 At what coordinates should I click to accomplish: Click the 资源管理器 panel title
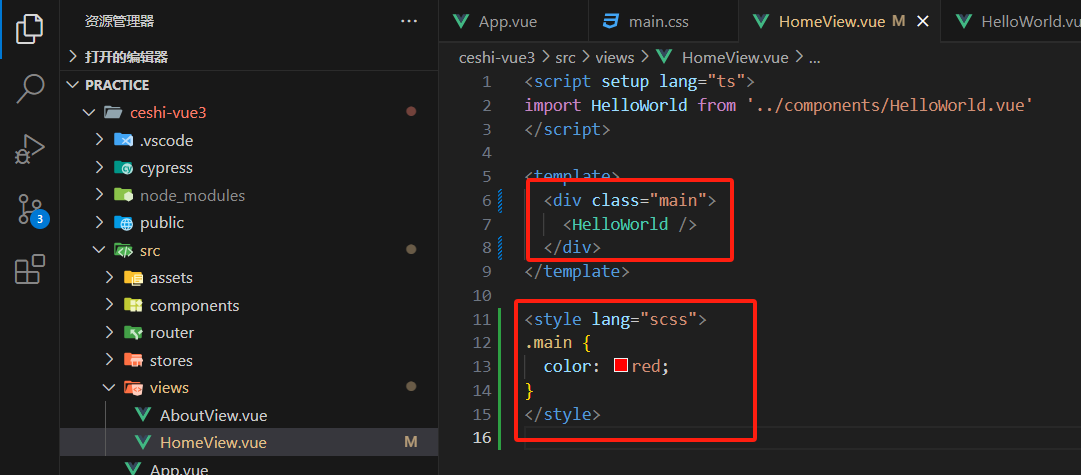tap(119, 22)
